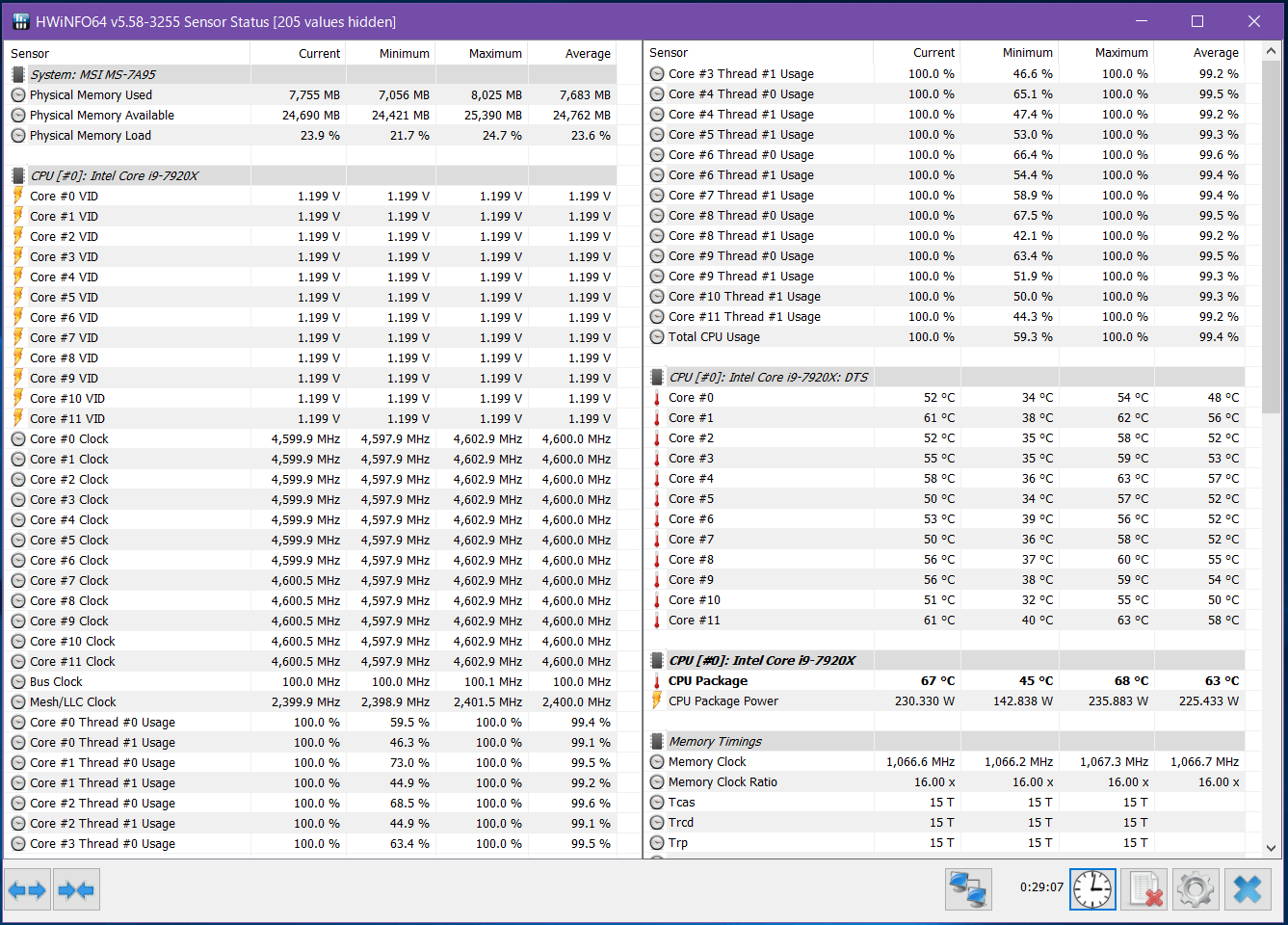The image size is (1288, 925).
Task: Click the 0:29:07 elapsed time display
Action: (x=1041, y=887)
